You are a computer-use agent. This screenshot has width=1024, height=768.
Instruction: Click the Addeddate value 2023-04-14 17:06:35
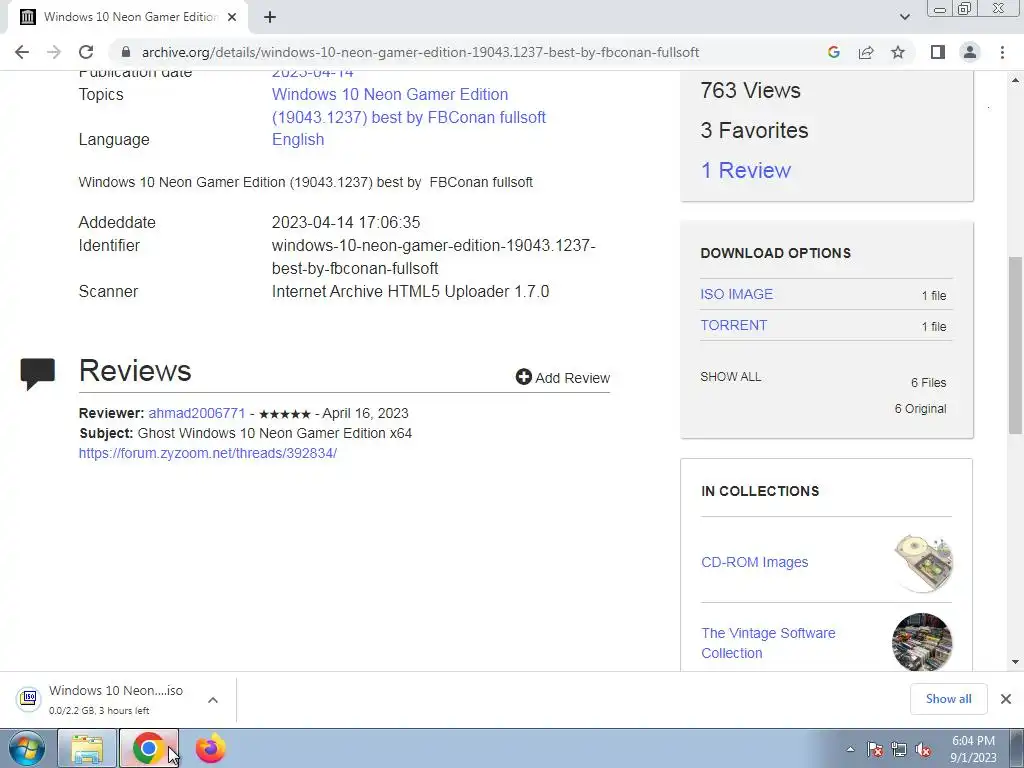(x=345, y=223)
